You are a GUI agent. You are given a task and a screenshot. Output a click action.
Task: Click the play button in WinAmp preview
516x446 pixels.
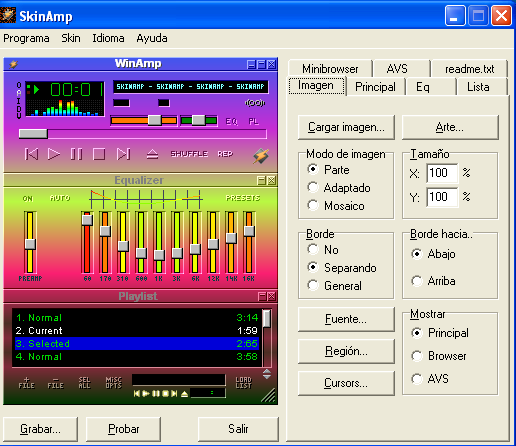click(54, 154)
